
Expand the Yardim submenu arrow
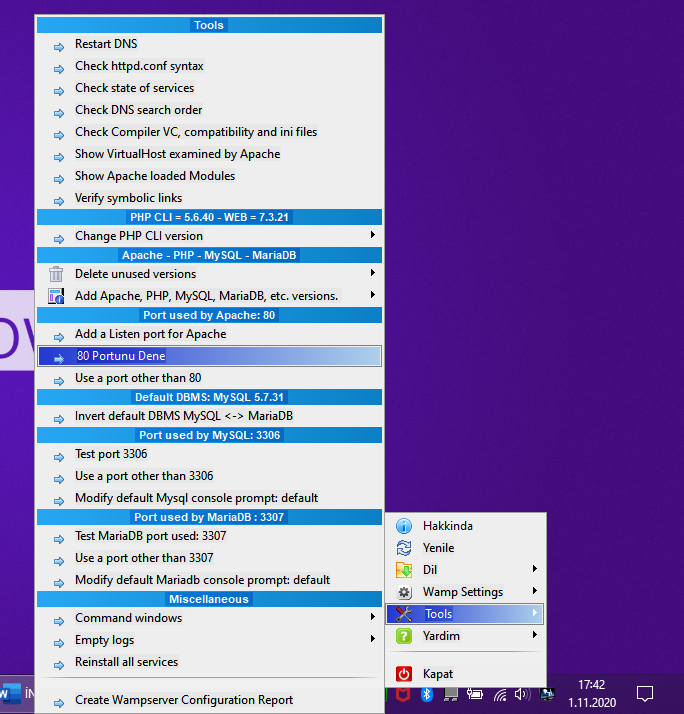(x=535, y=635)
